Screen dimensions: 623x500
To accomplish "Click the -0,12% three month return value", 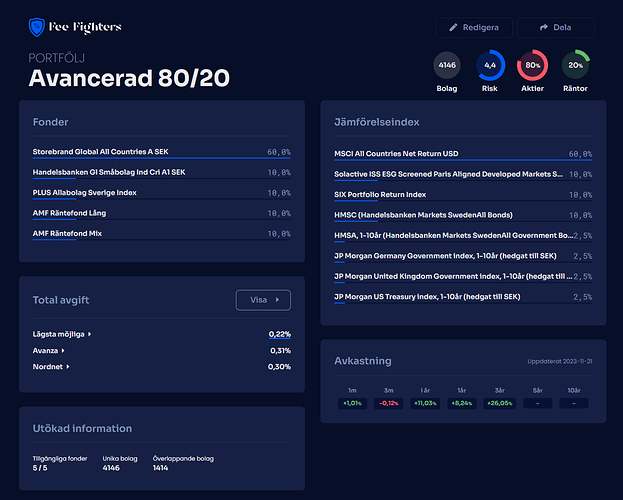I will click(x=388, y=403).
